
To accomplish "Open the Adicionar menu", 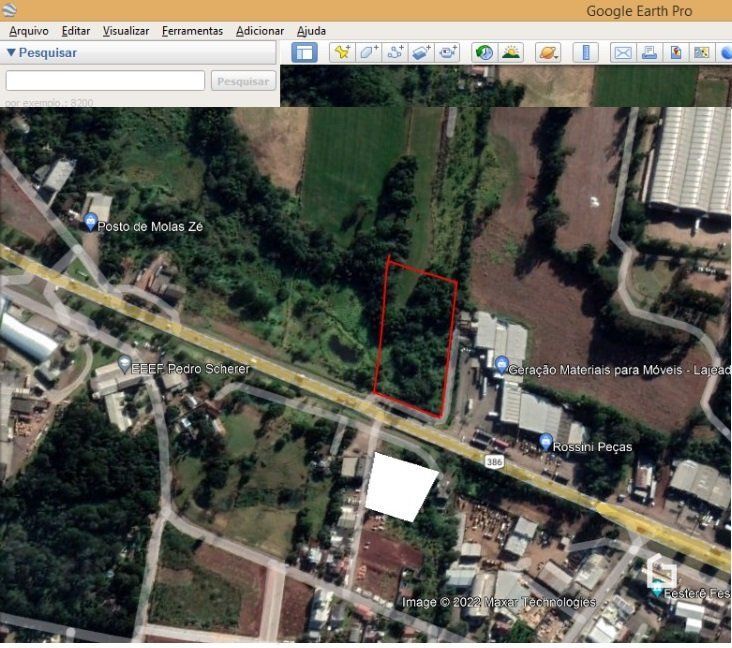I will point(260,31).
